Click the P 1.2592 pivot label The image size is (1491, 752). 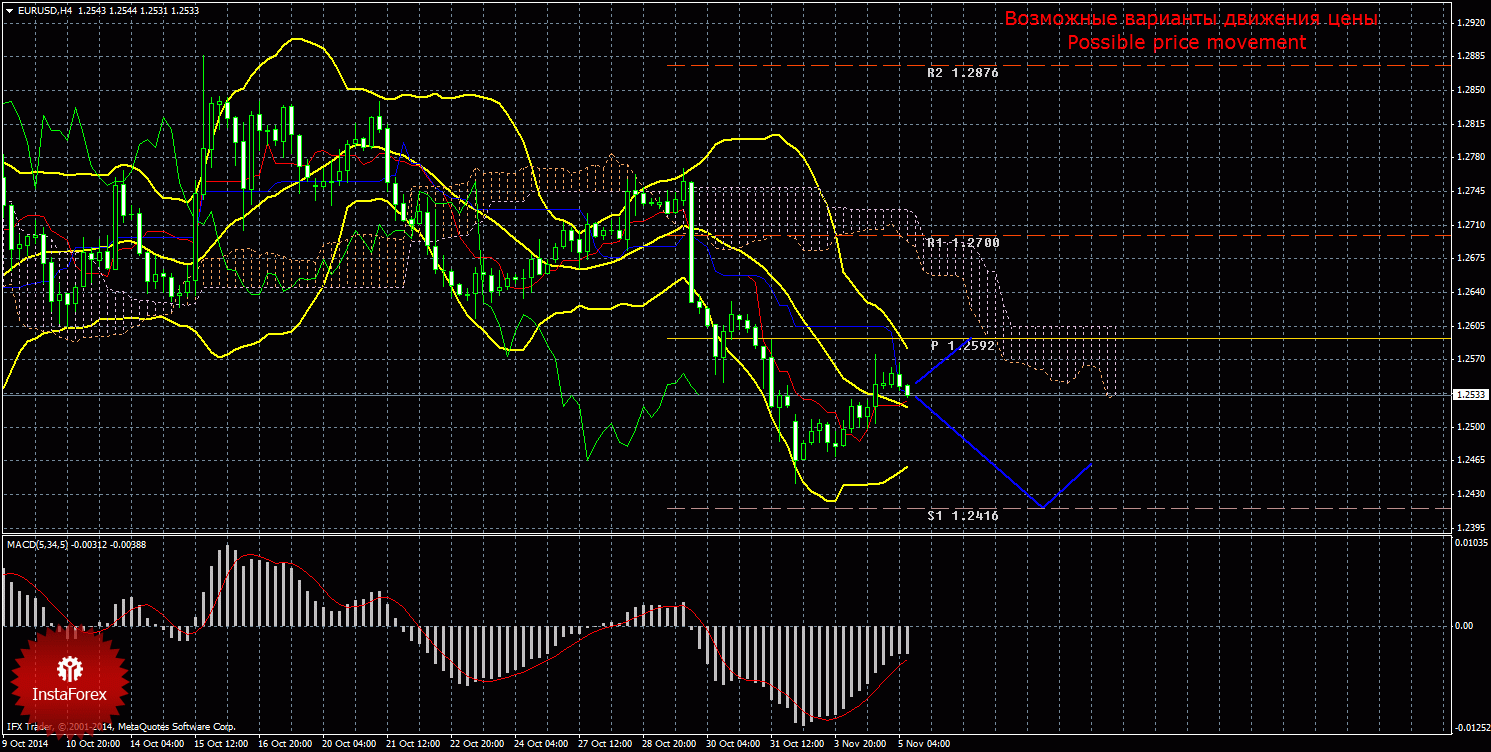coord(962,345)
